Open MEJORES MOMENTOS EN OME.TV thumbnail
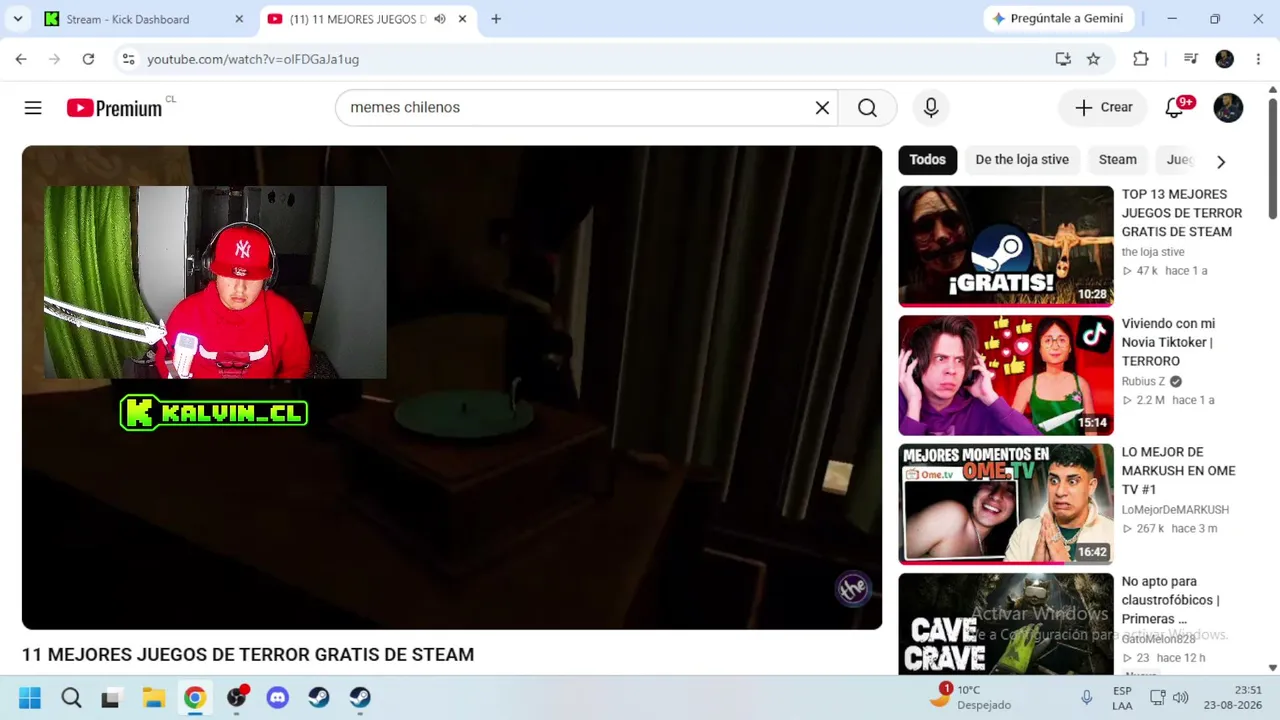The image size is (1280, 720). tap(1005, 504)
